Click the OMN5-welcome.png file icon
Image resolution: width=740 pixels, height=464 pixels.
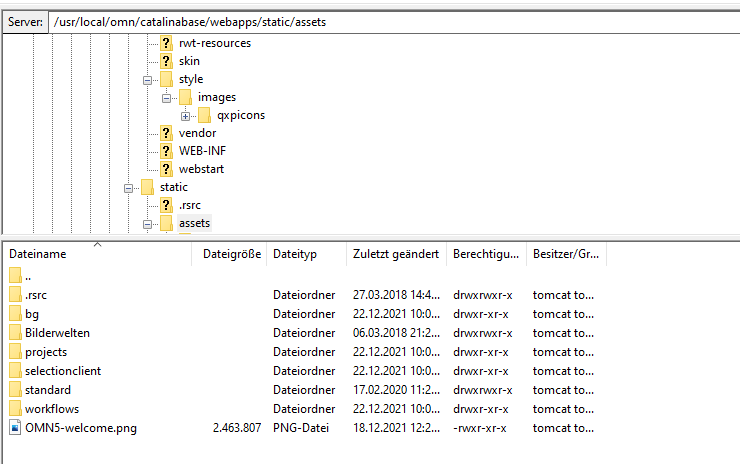(15, 427)
